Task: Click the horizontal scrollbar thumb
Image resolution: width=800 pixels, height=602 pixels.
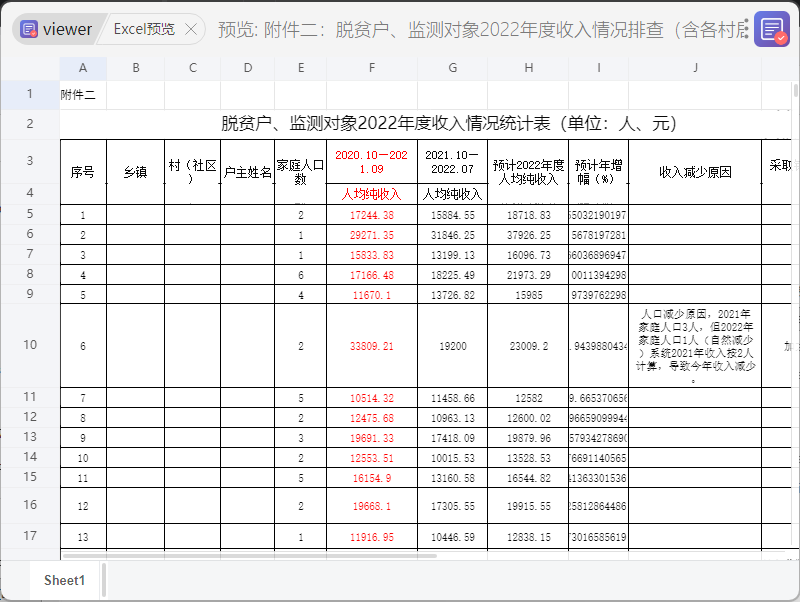Action: [249, 556]
